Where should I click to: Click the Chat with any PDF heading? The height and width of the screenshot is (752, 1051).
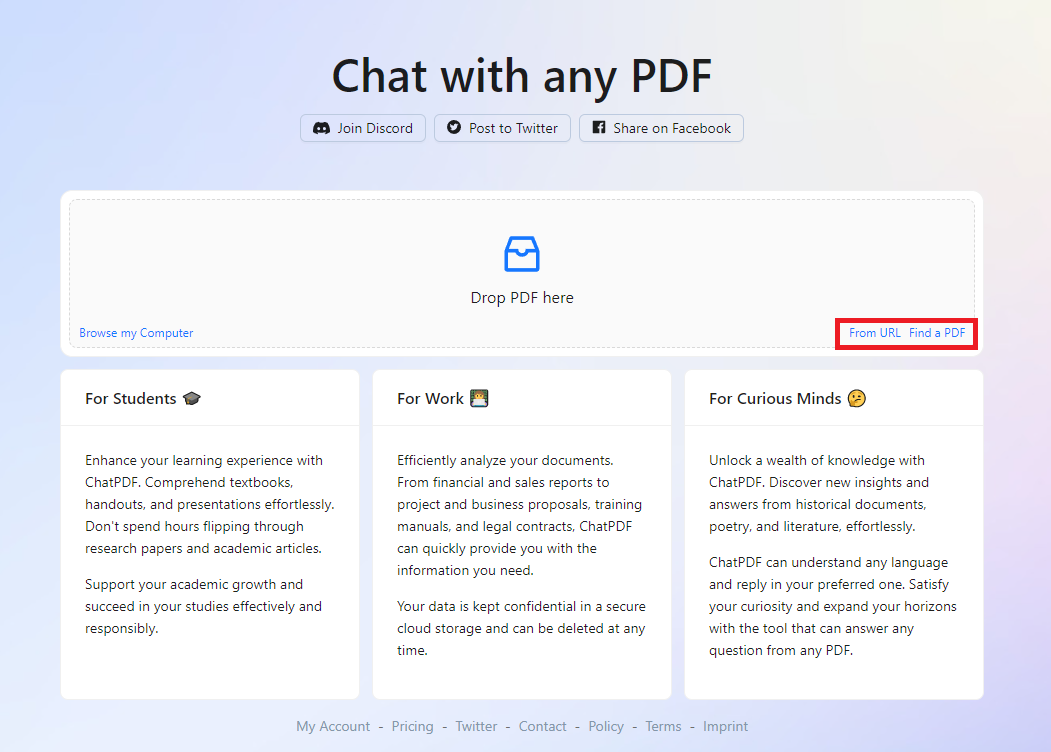521,76
